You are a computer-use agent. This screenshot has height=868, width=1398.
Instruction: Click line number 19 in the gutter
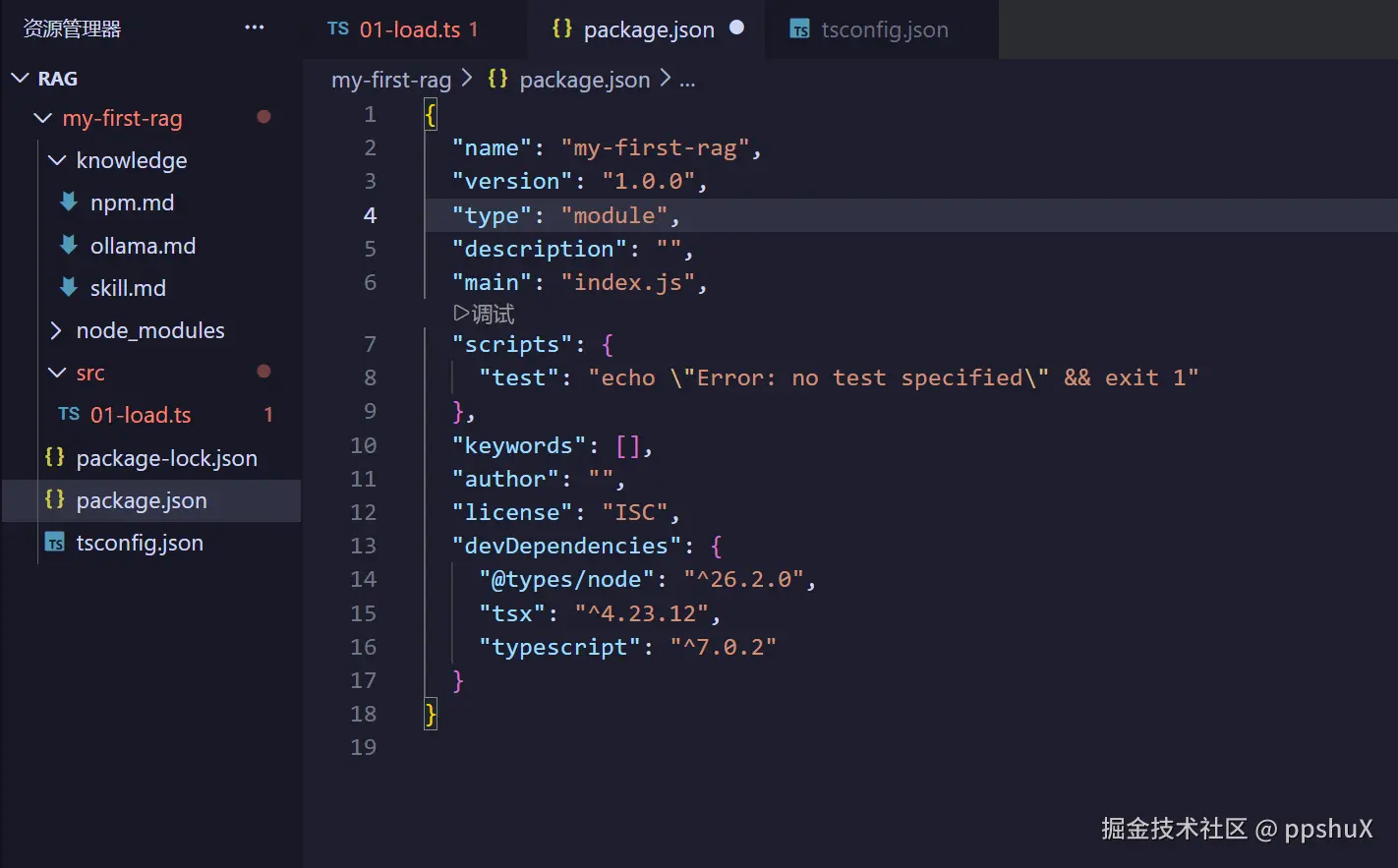tap(363, 747)
